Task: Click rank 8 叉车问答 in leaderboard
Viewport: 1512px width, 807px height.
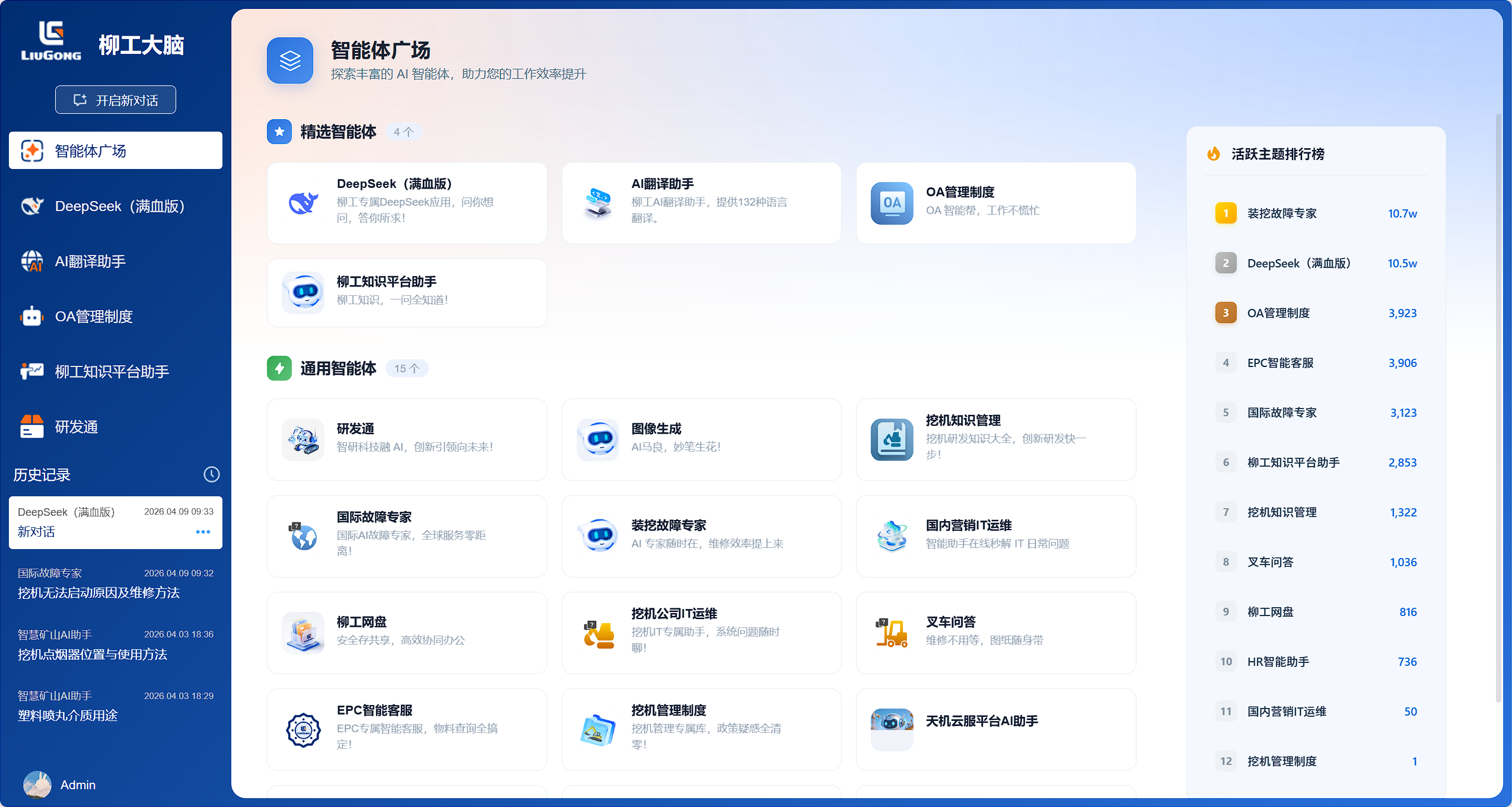Action: pos(1316,562)
